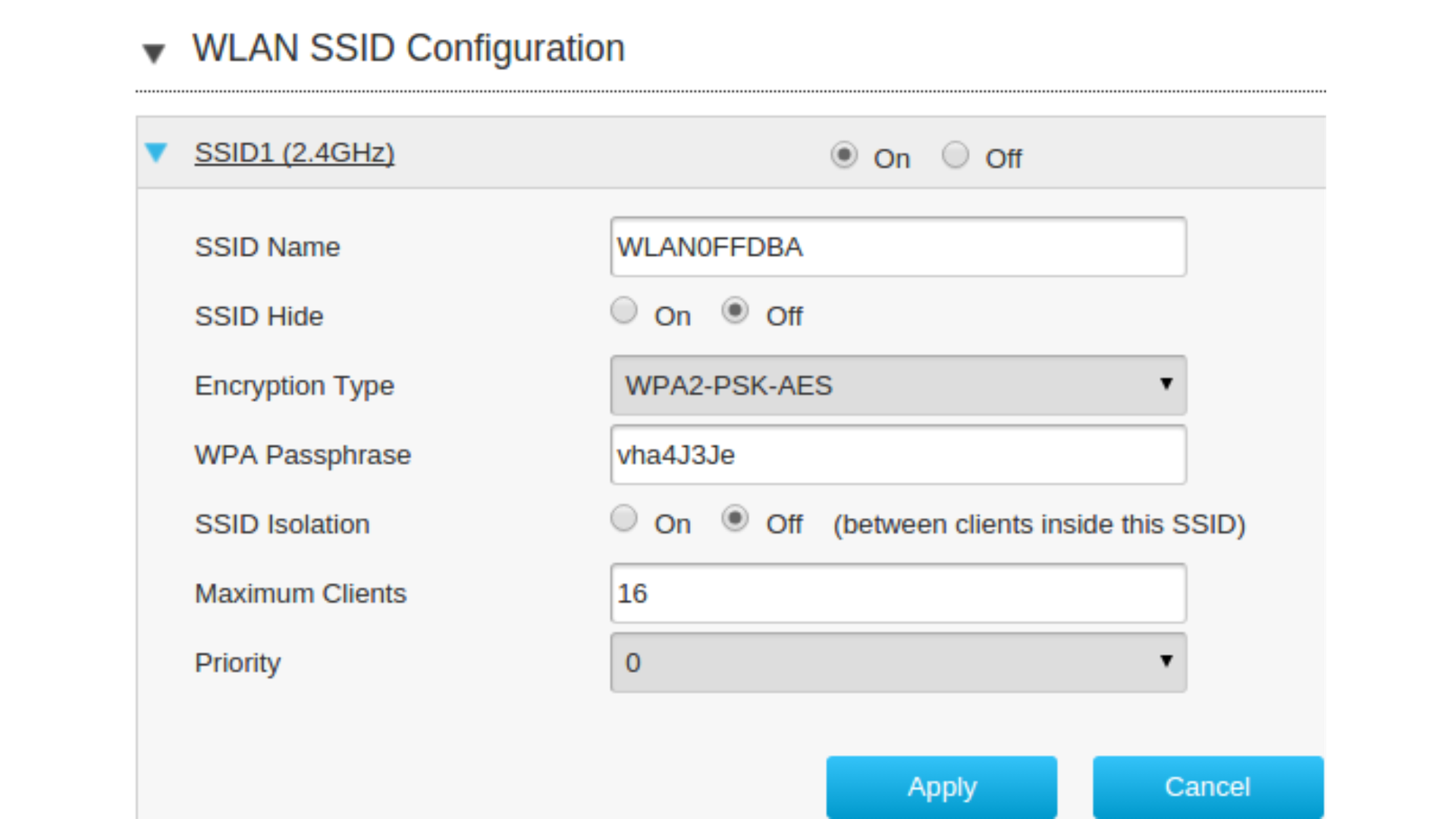Turn SSID Isolation On
The image size is (1456, 819).
pyautogui.click(x=624, y=519)
